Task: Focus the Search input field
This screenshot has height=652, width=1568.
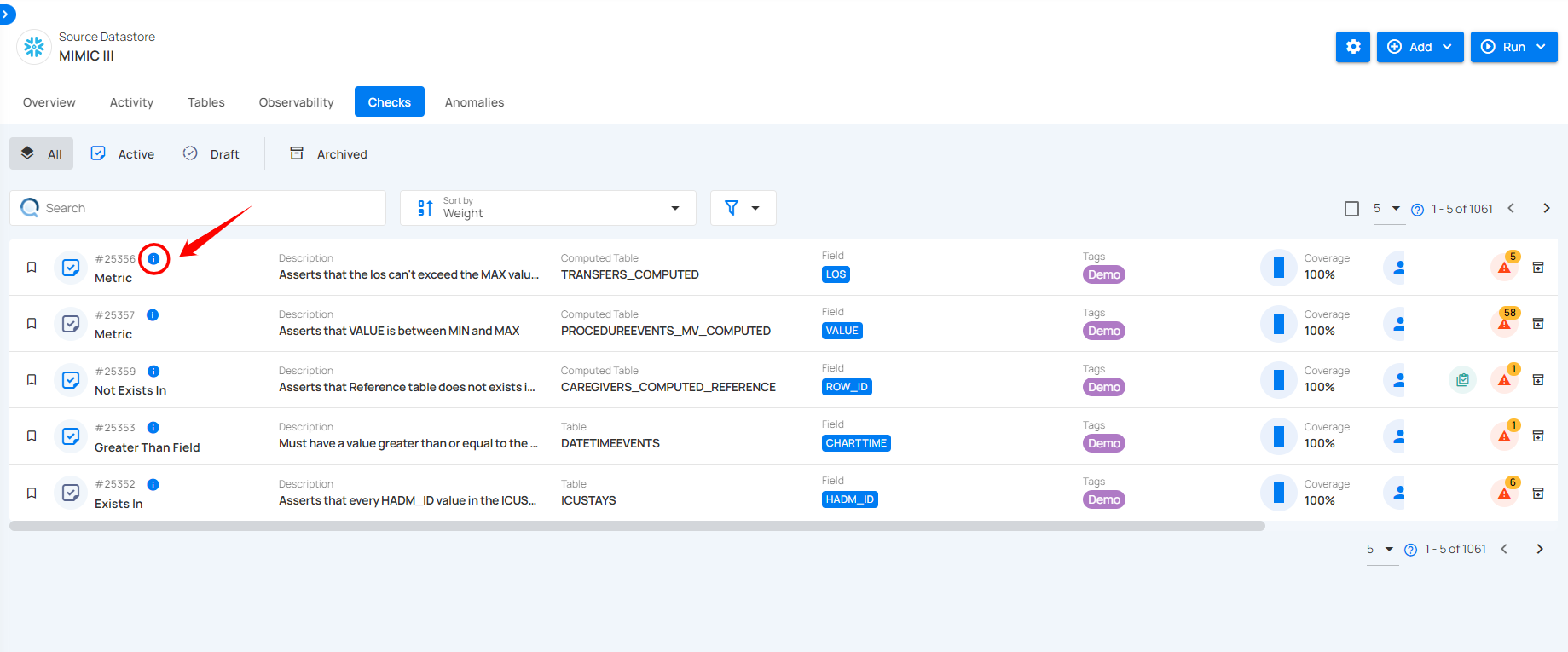Action: pyautogui.click(x=198, y=208)
